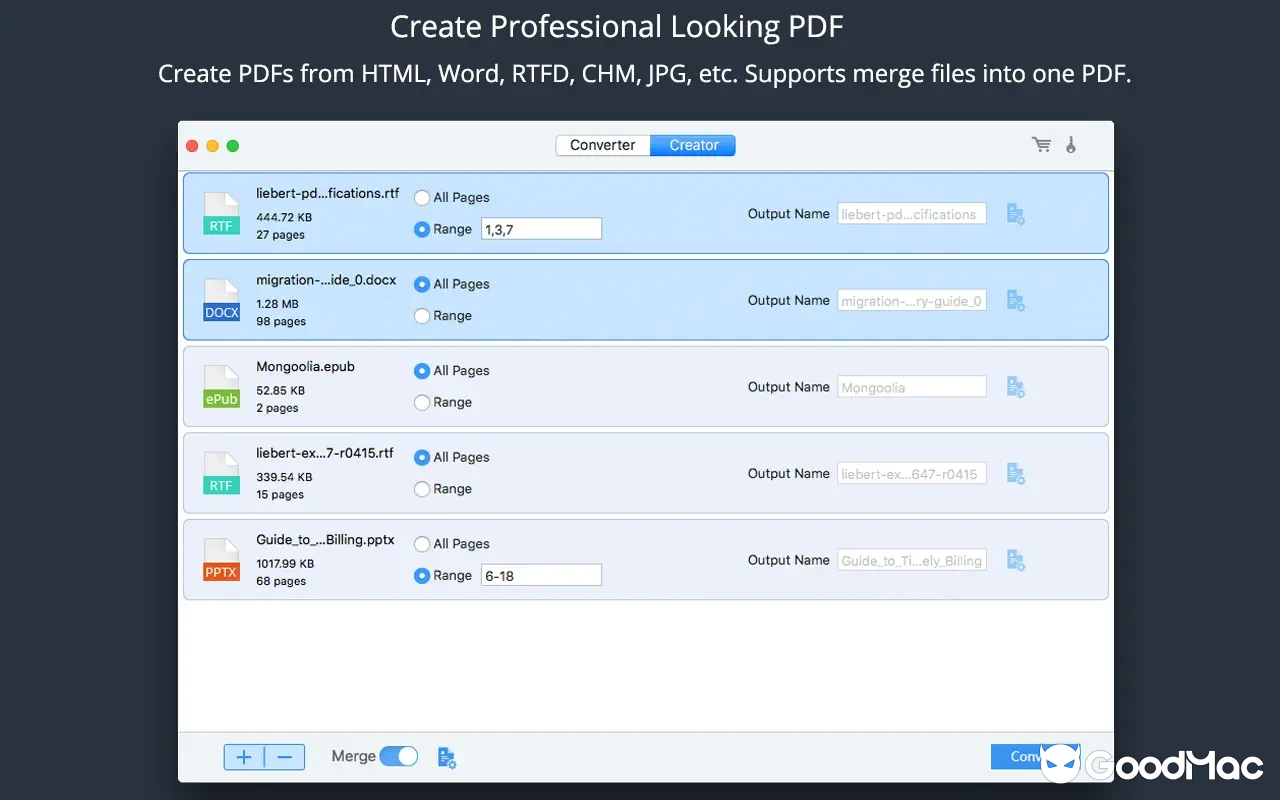
Task: Click the Output Name field for liebert-ex...647-r0415
Action: (911, 473)
